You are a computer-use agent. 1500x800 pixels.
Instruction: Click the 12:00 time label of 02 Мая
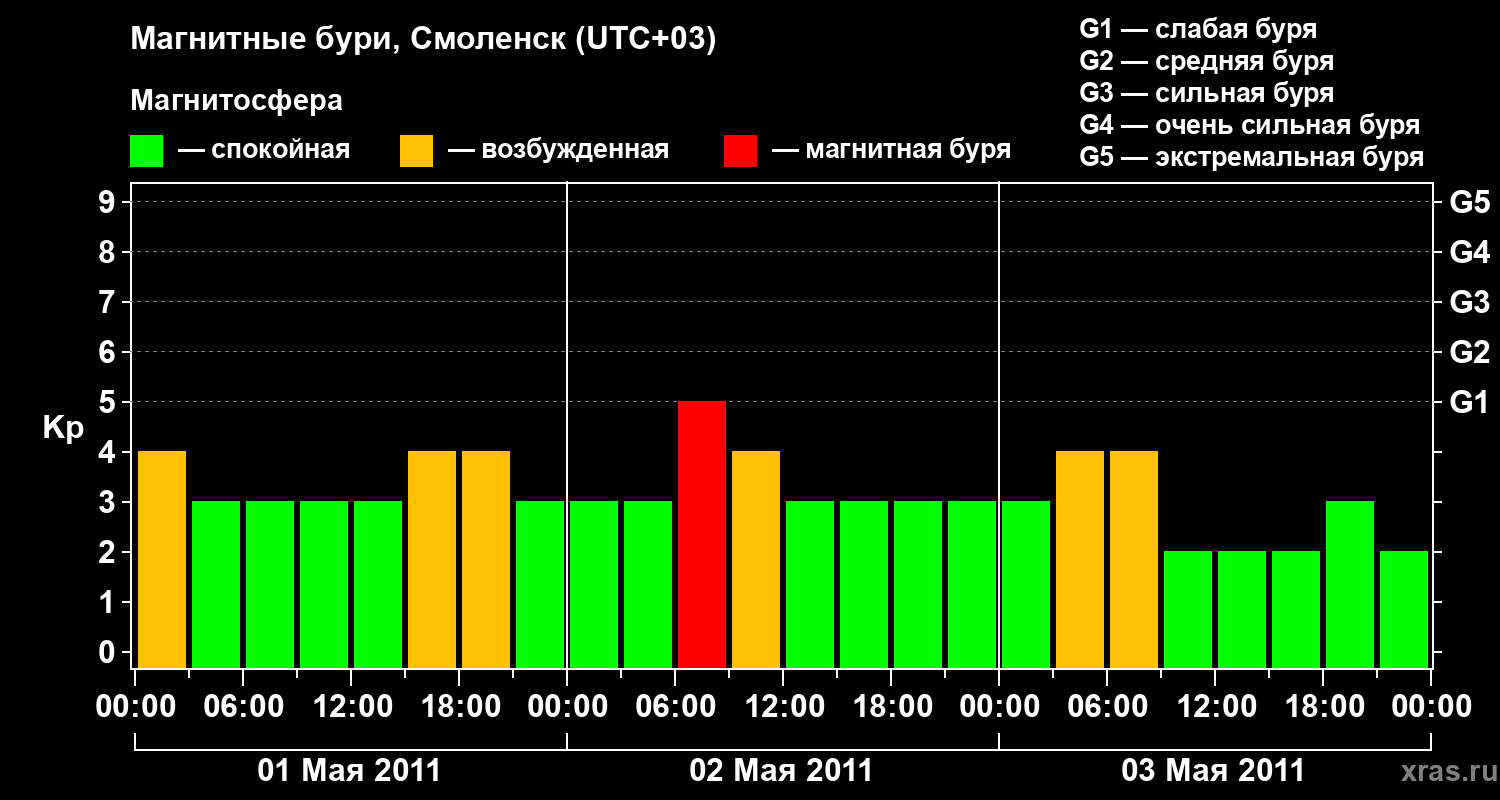(x=783, y=706)
